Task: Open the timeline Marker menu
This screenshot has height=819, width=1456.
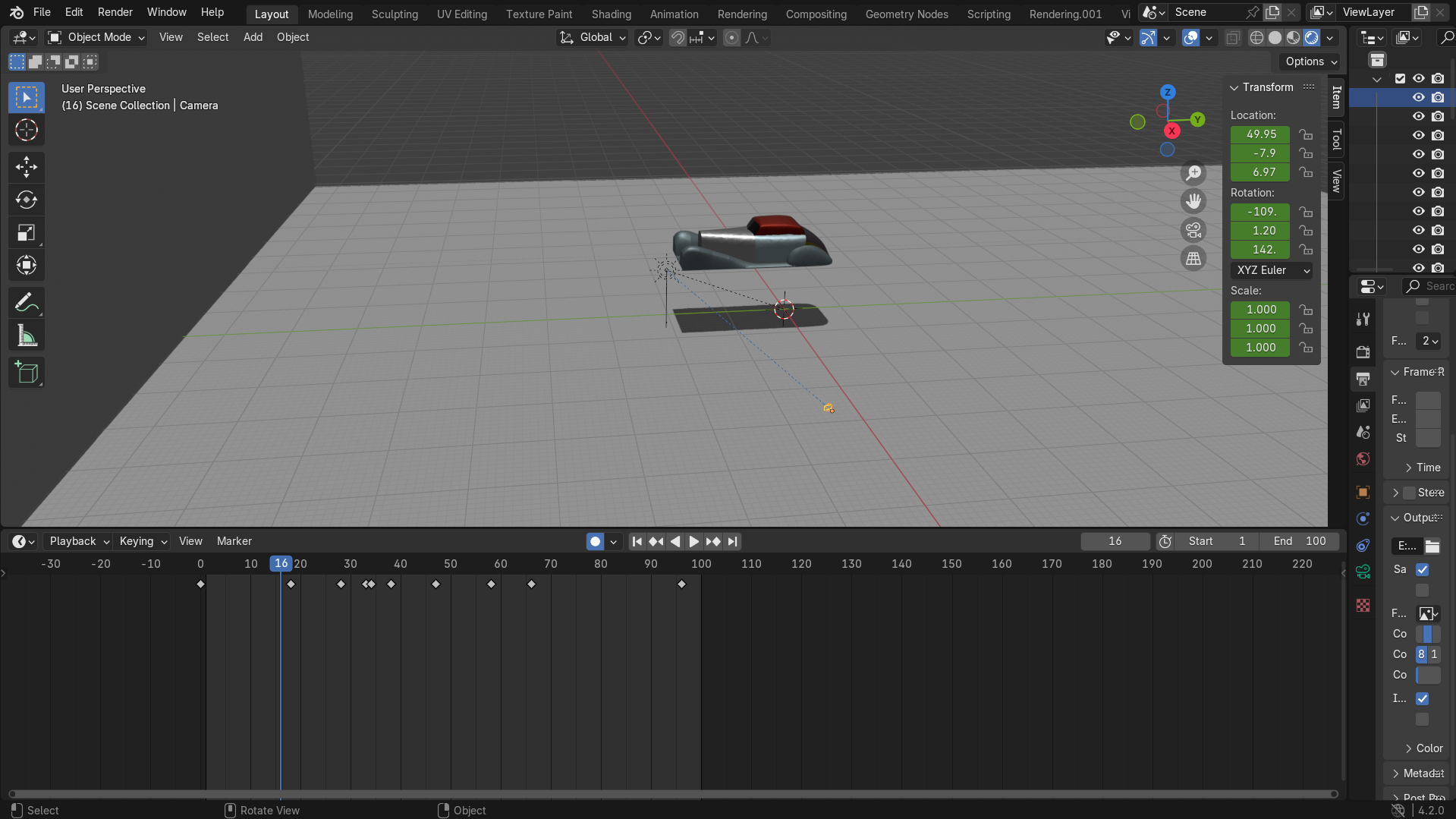Action: [x=234, y=541]
